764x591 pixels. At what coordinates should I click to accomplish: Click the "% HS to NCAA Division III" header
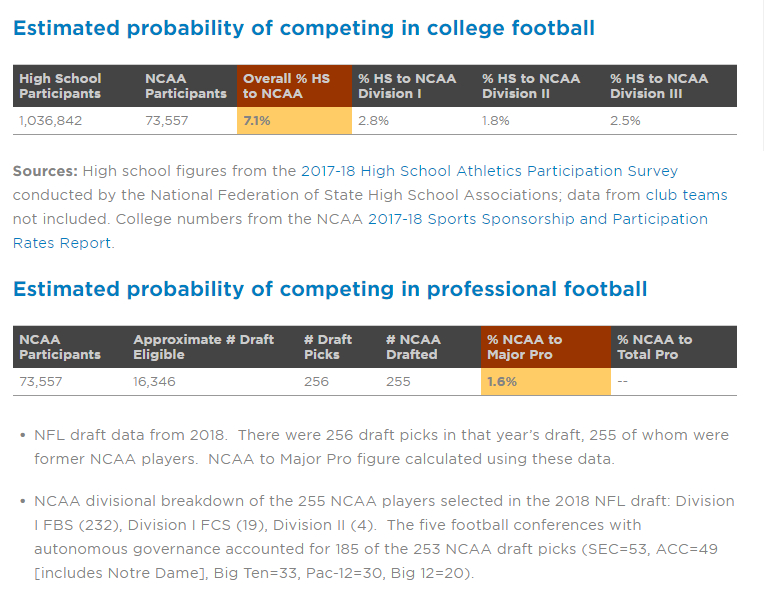click(660, 86)
